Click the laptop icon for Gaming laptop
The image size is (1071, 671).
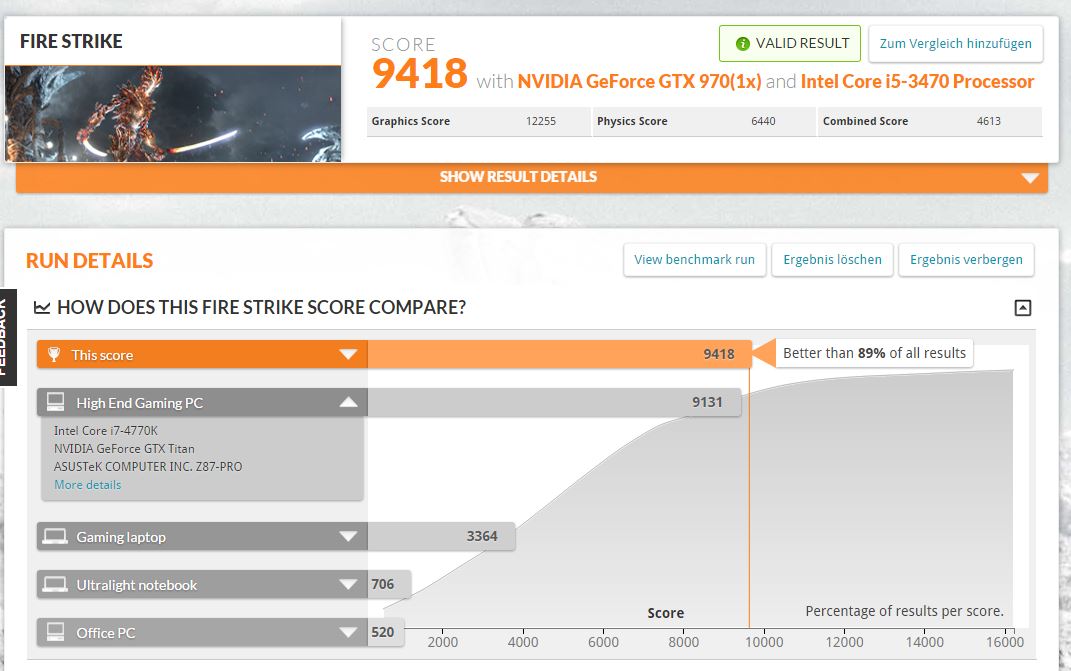[55, 536]
